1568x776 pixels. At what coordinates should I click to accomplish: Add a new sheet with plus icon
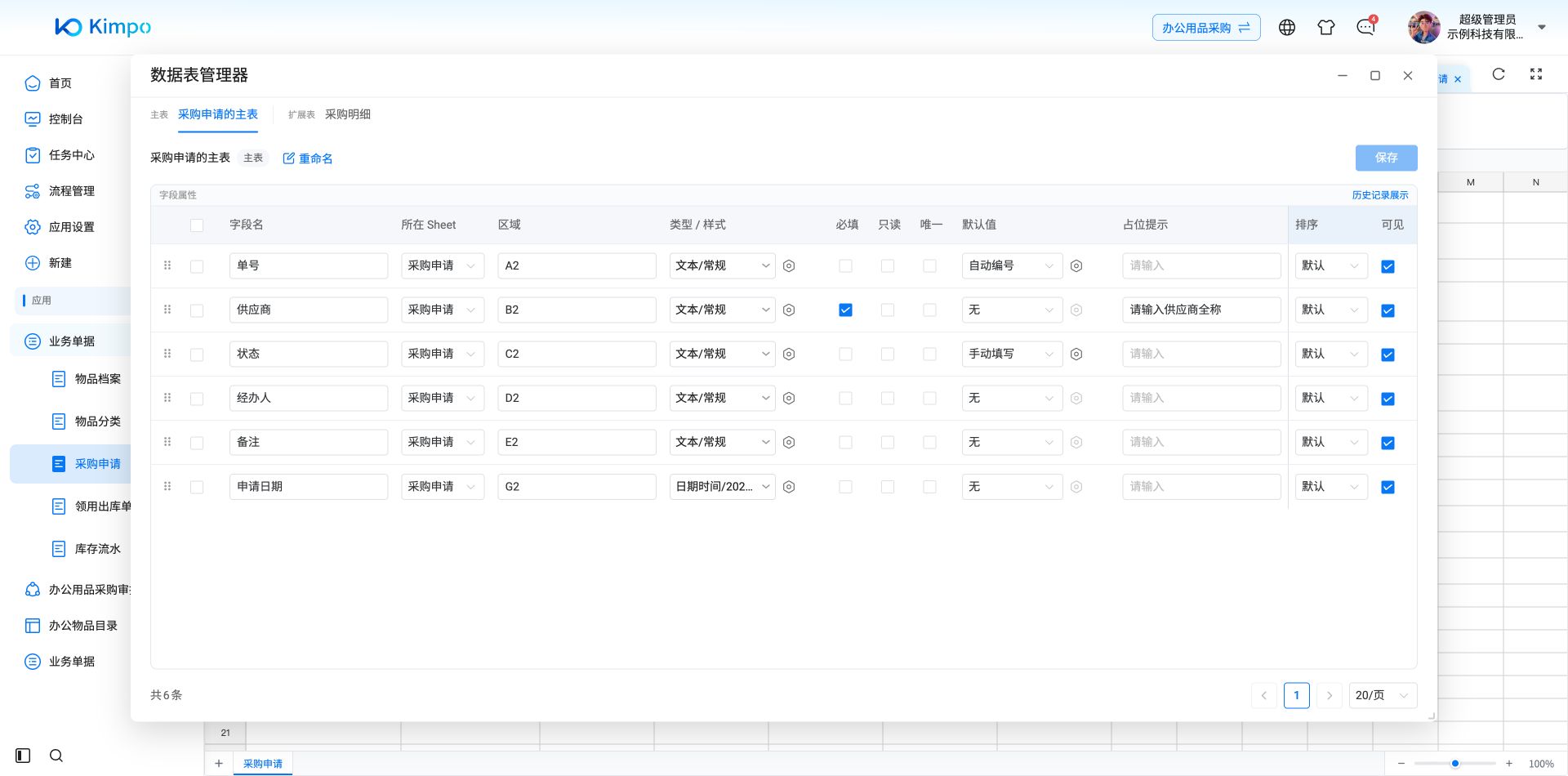tap(219, 764)
